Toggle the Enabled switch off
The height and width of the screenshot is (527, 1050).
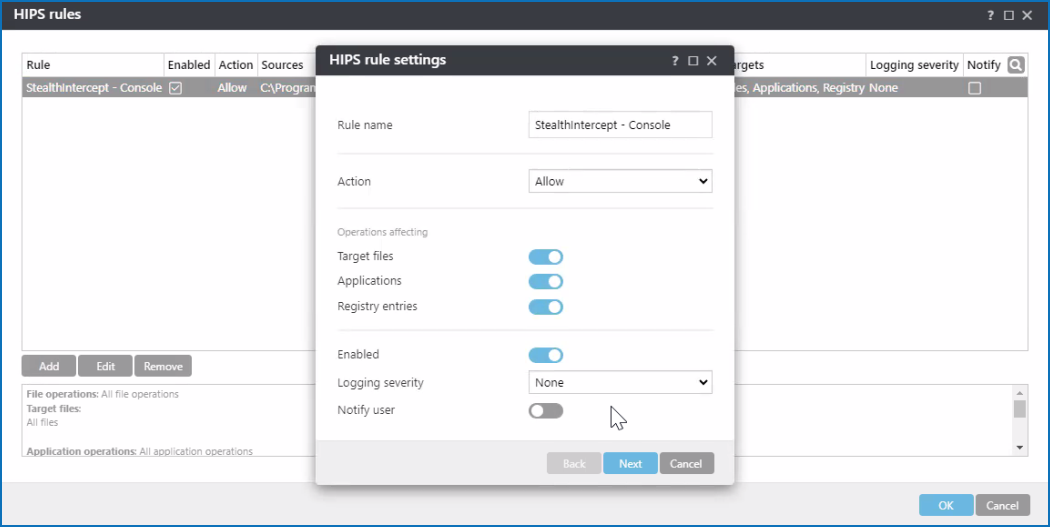click(x=546, y=355)
